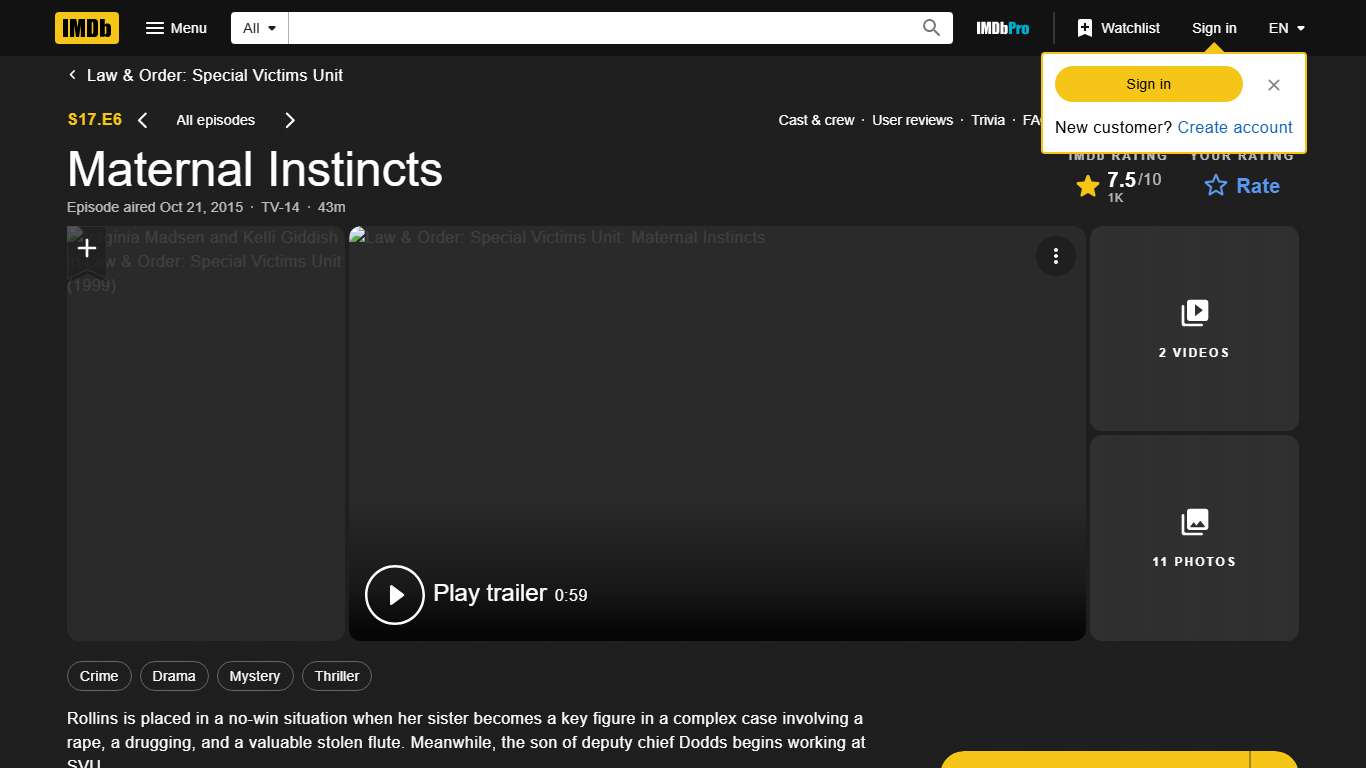Open the search magnifier icon

pyautogui.click(x=930, y=28)
